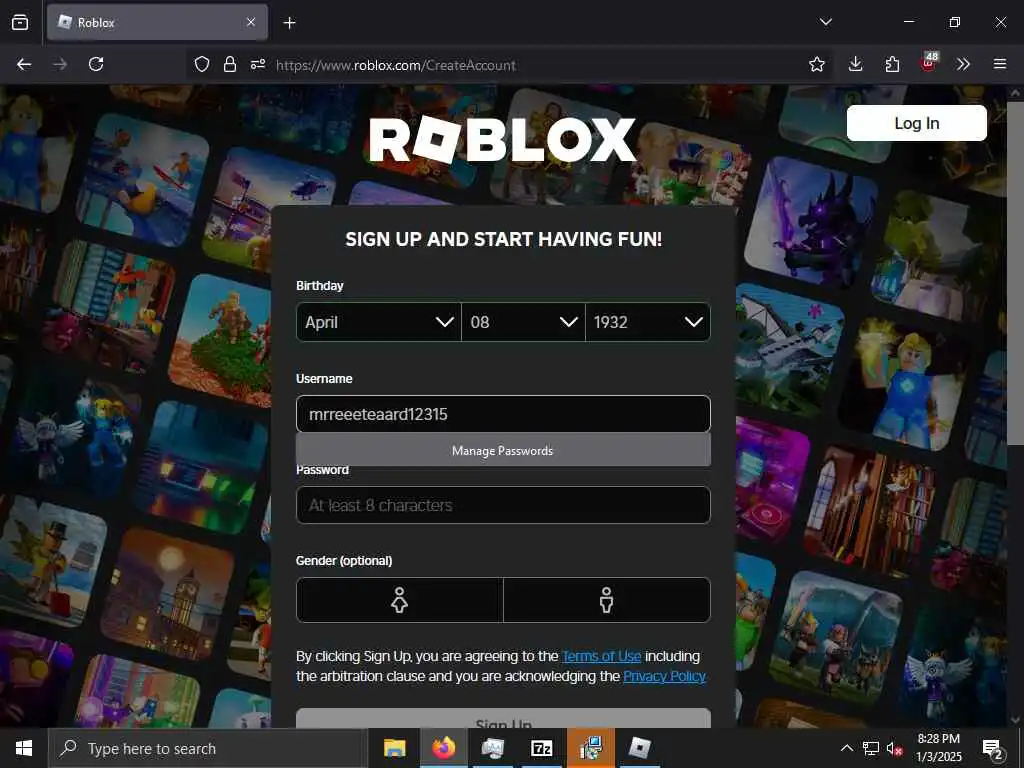Click the Roblox logo
The height and width of the screenshot is (768, 1024).
click(x=502, y=139)
